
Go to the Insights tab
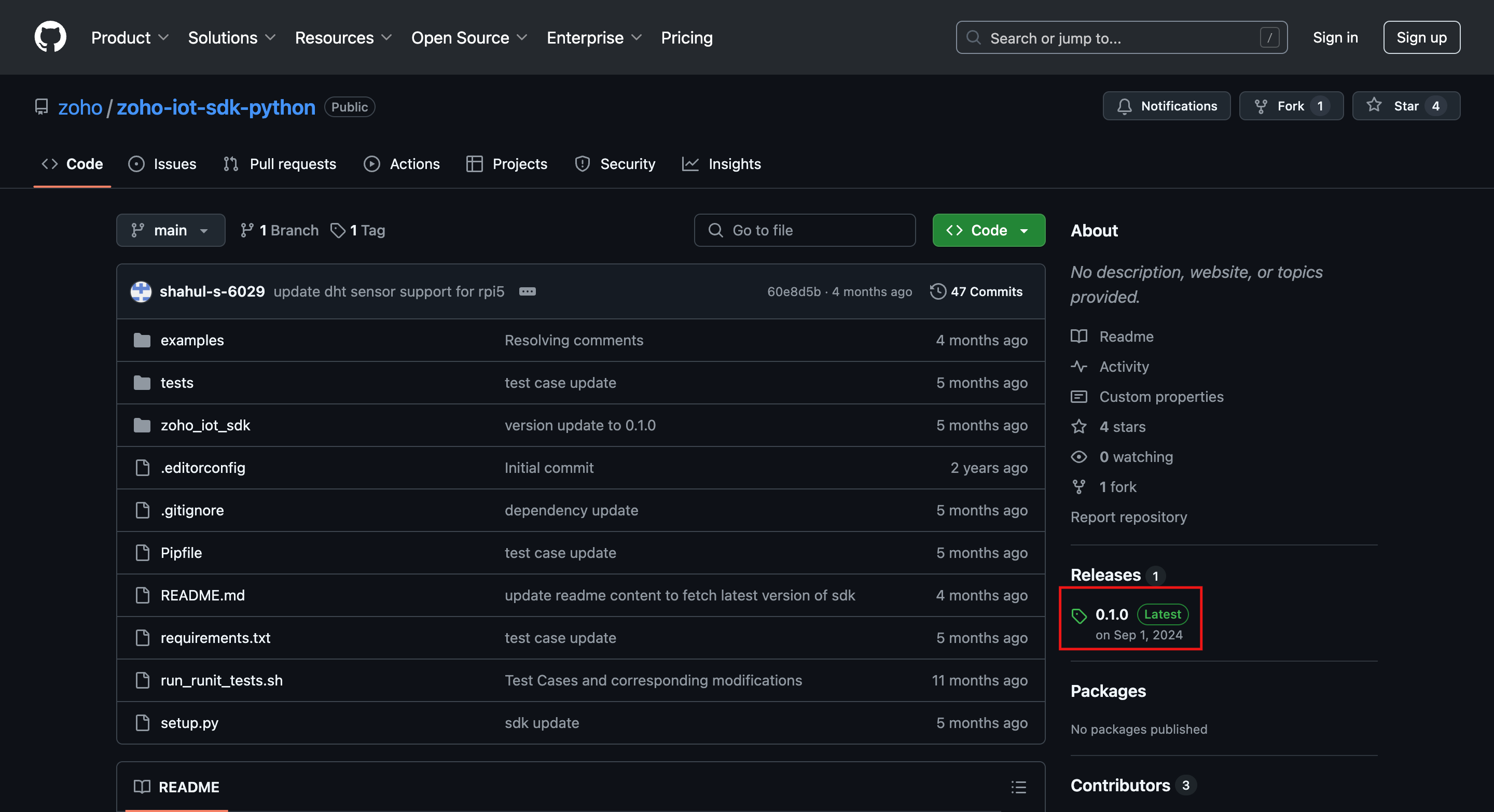(x=722, y=164)
